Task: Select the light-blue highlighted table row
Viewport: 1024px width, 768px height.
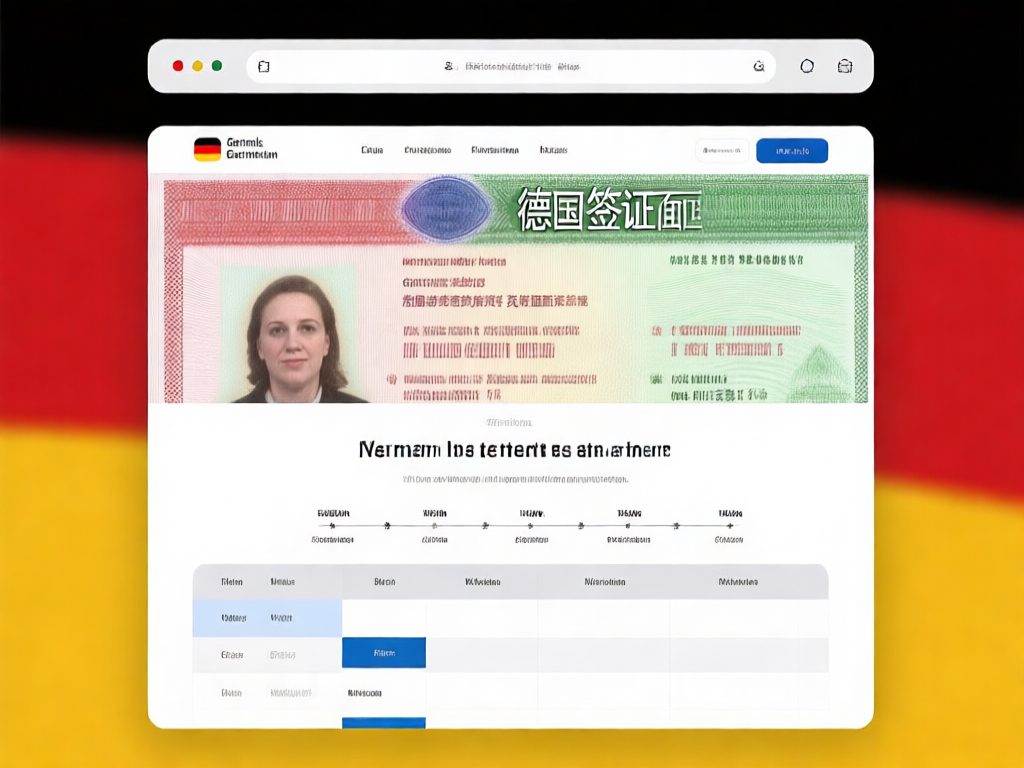Action: pyautogui.click(x=267, y=618)
